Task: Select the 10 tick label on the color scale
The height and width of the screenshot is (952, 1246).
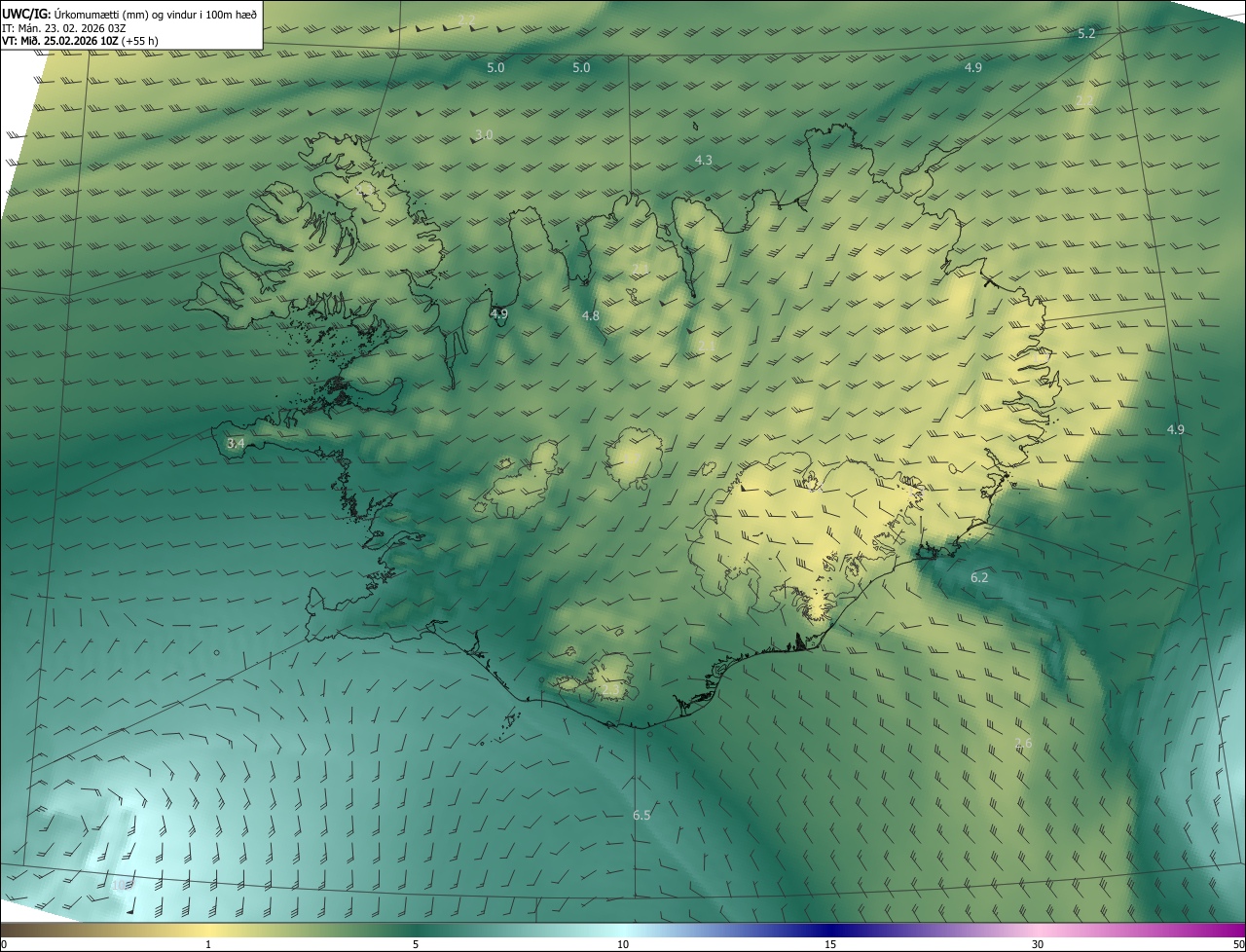Action: [x=623, y=944]
